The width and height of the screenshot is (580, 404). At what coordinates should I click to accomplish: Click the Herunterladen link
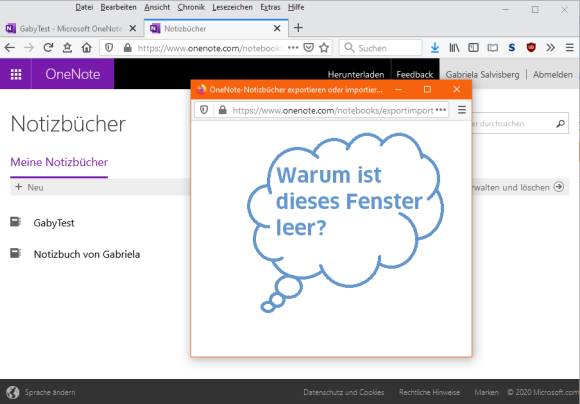tap(356, 74)
